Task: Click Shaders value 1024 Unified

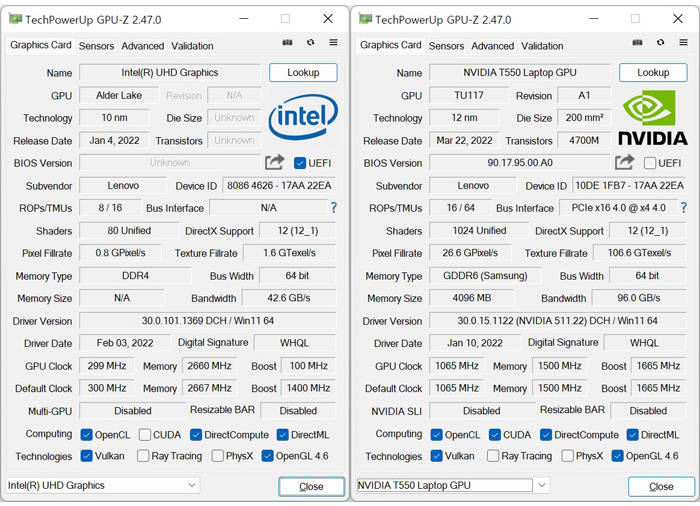Action: (x=479, y=230)
